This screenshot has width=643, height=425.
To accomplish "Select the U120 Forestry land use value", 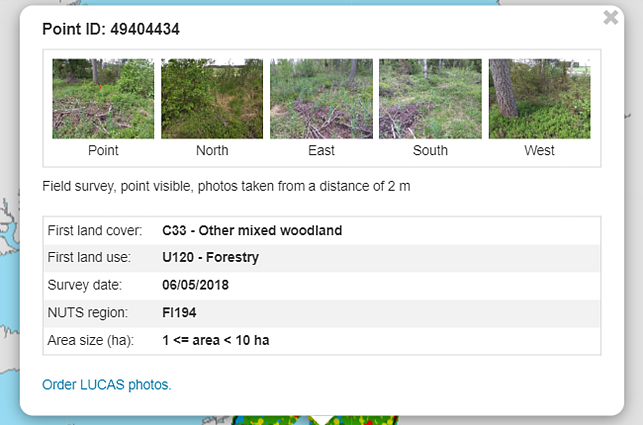I will click(x=211, y=258).
